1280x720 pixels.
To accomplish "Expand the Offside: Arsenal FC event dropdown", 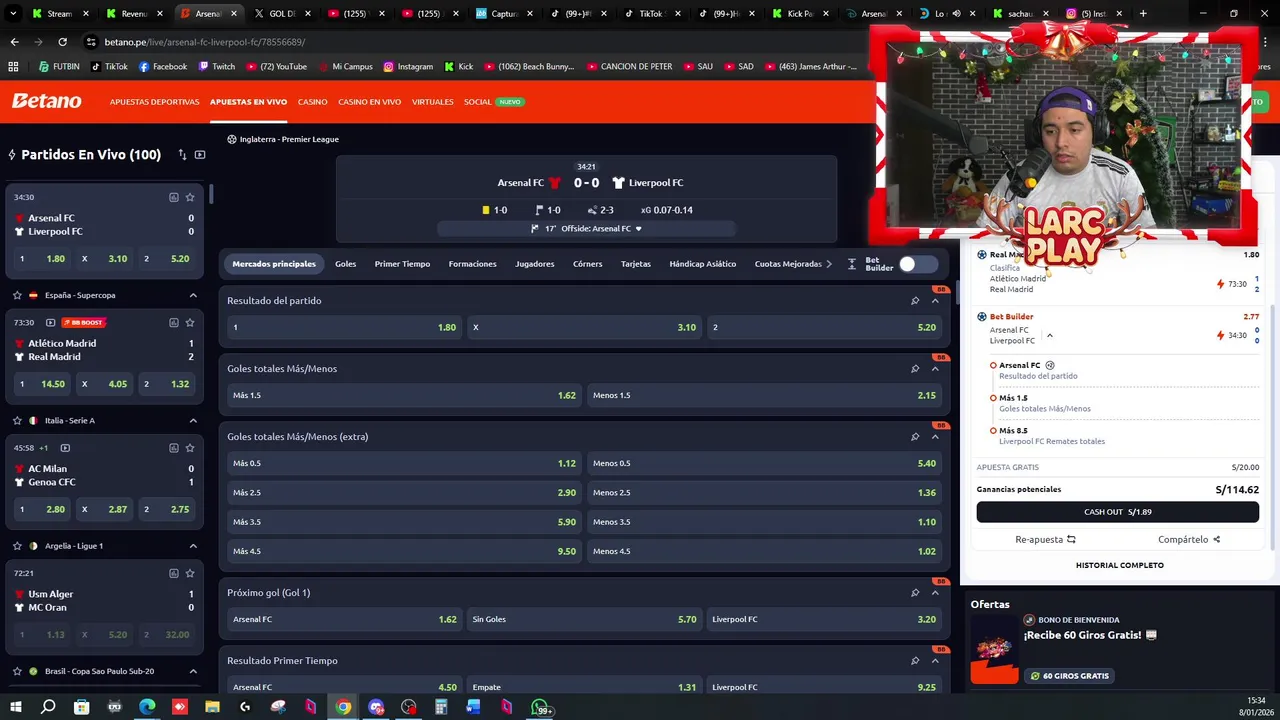I will click(638, 229).
